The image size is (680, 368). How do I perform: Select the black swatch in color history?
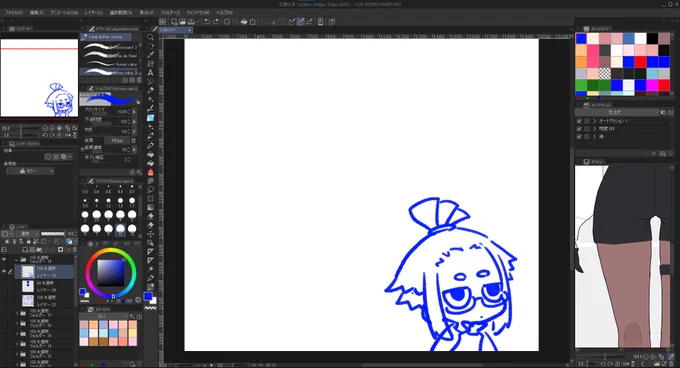point(652,39)
